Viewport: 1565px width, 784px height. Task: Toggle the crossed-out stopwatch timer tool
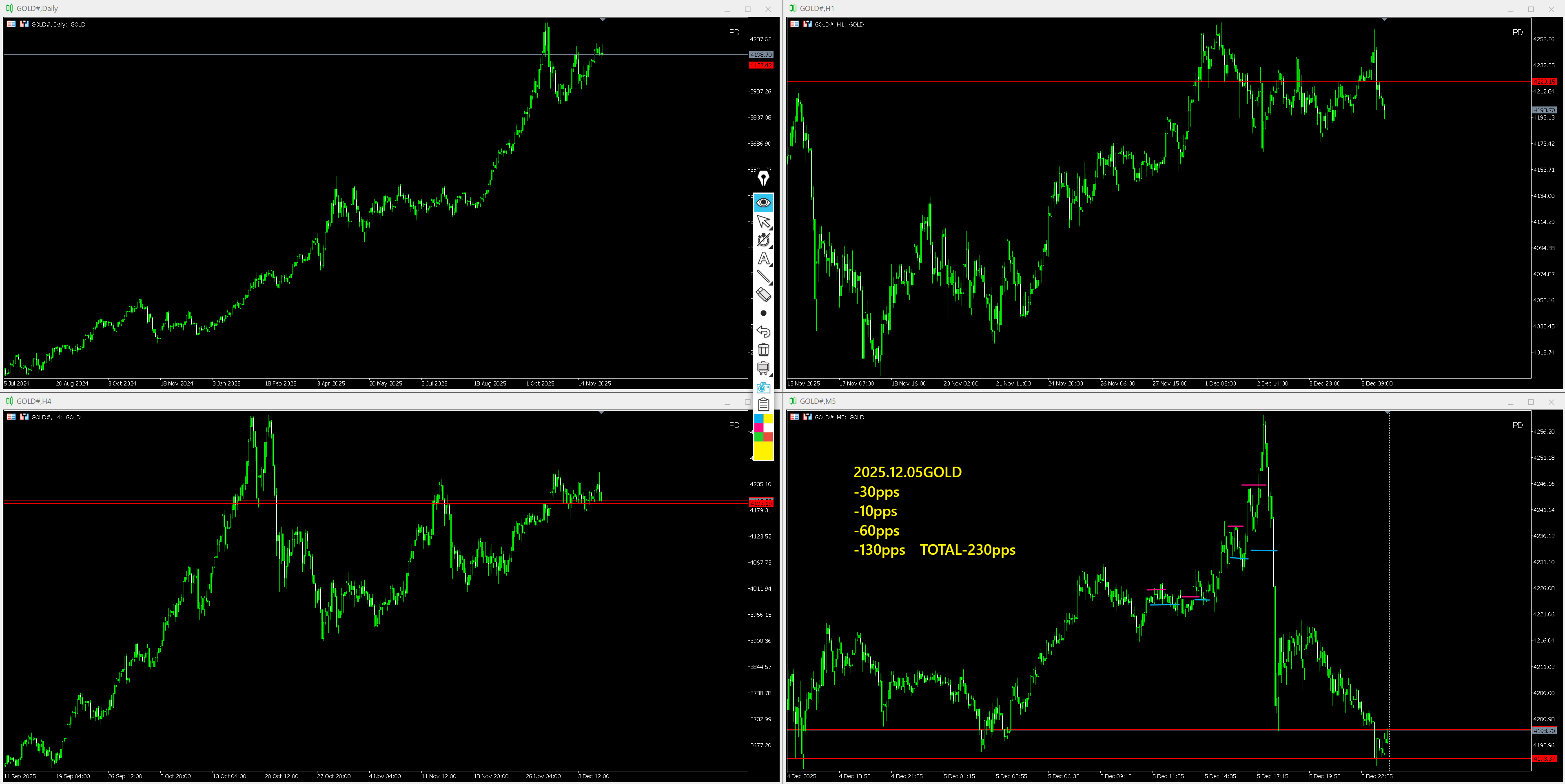pos(763,240)
